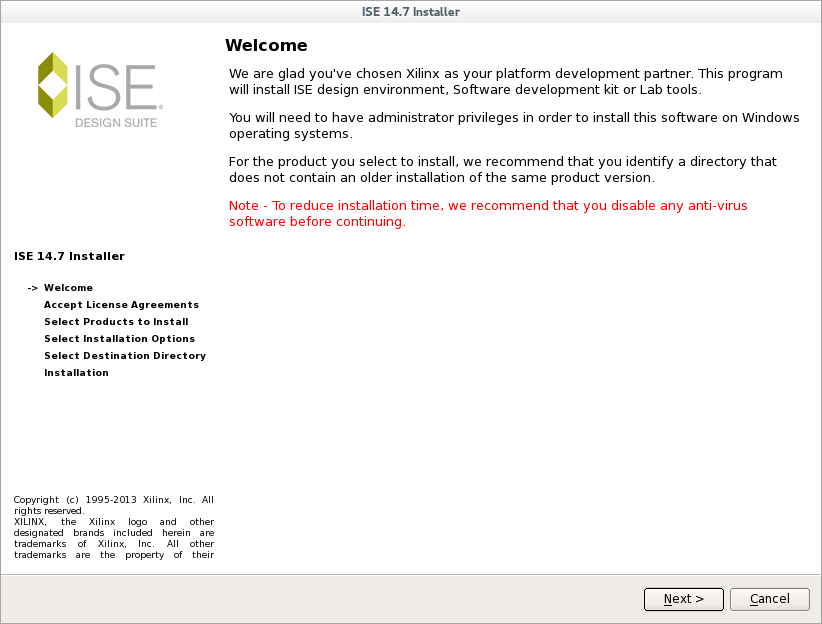Screen dimensions: 822x624
Task: Click the current-step arrow beside Welcome
Action: (x=33, y=288)
